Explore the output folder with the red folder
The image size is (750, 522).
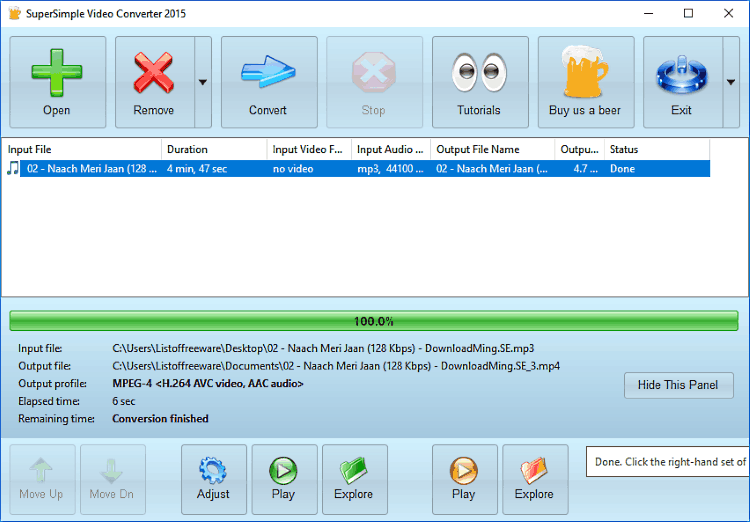click(535, 479)
